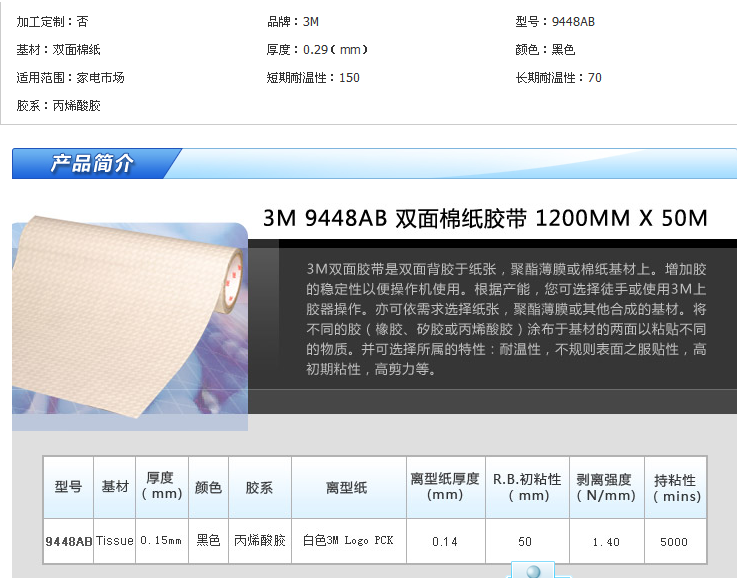The width and height of the screenshot is (737, 578).
Task: Click the 5000 holding power cell
Action: pos(675,541)
